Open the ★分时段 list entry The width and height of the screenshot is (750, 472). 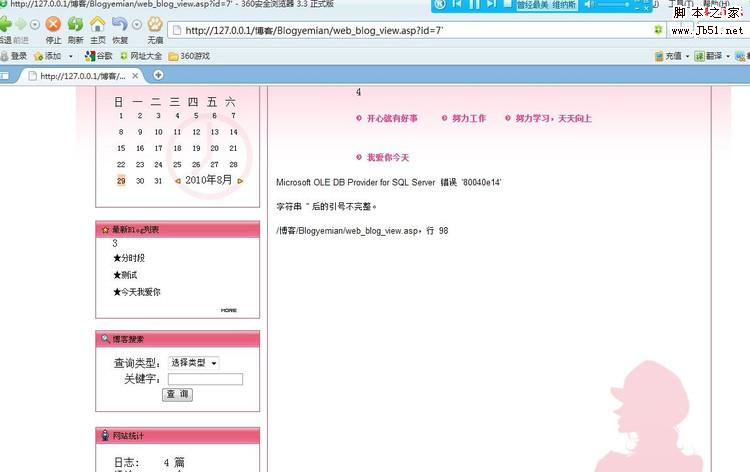[129, 258]
